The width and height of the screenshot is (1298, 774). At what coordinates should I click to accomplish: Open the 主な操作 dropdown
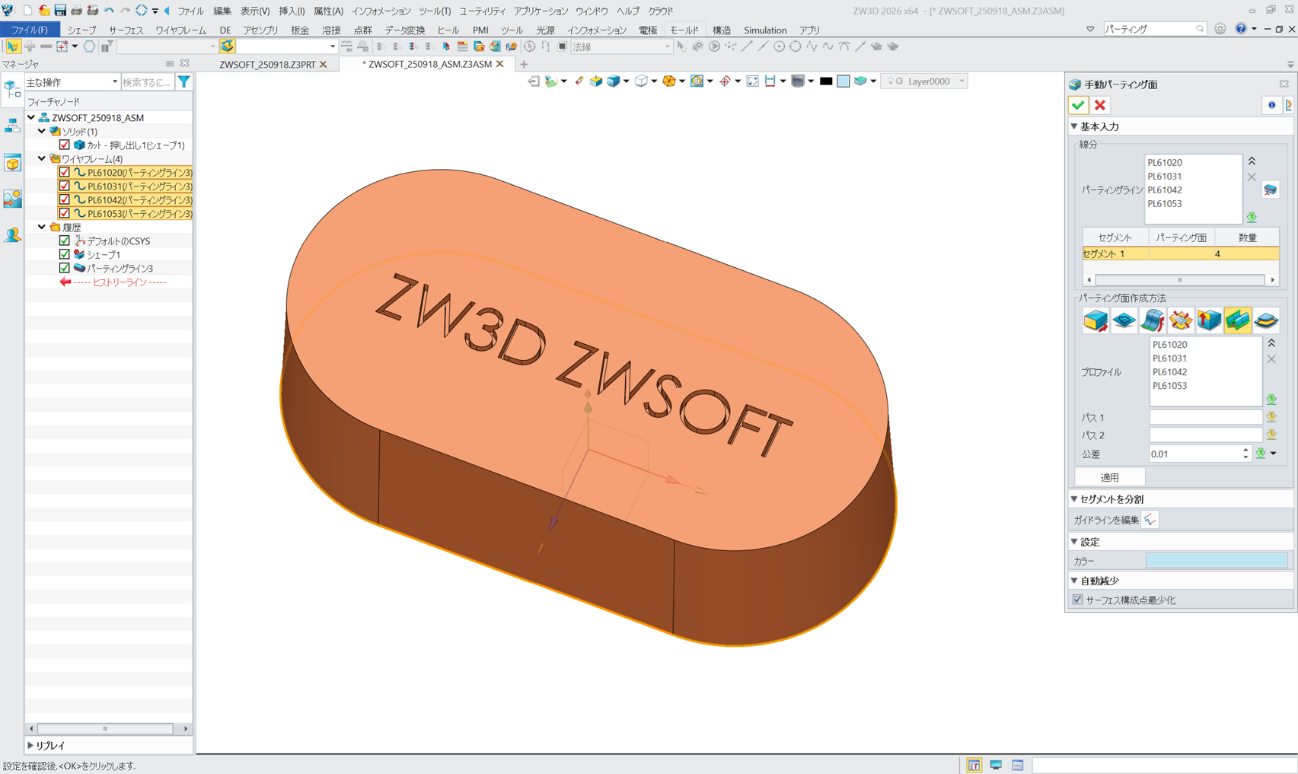tap(72, 82)
